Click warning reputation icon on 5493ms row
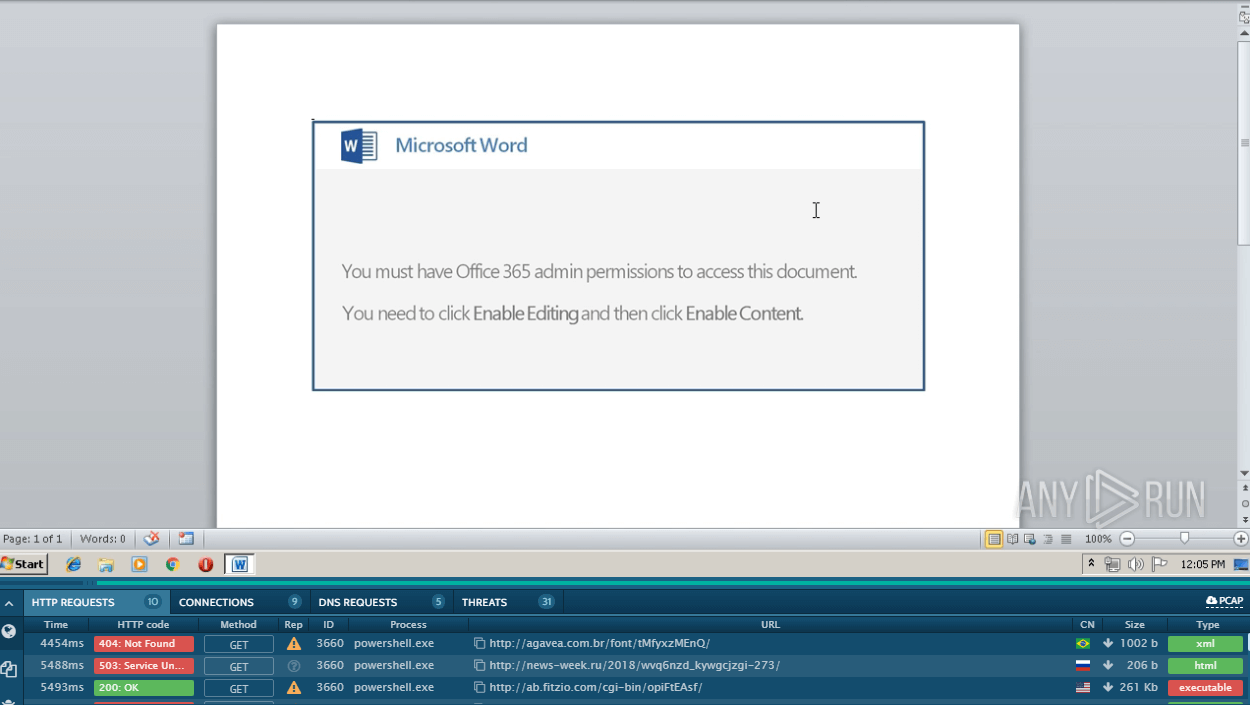This screenshot has height=705, width=1250. click(294, 687)
